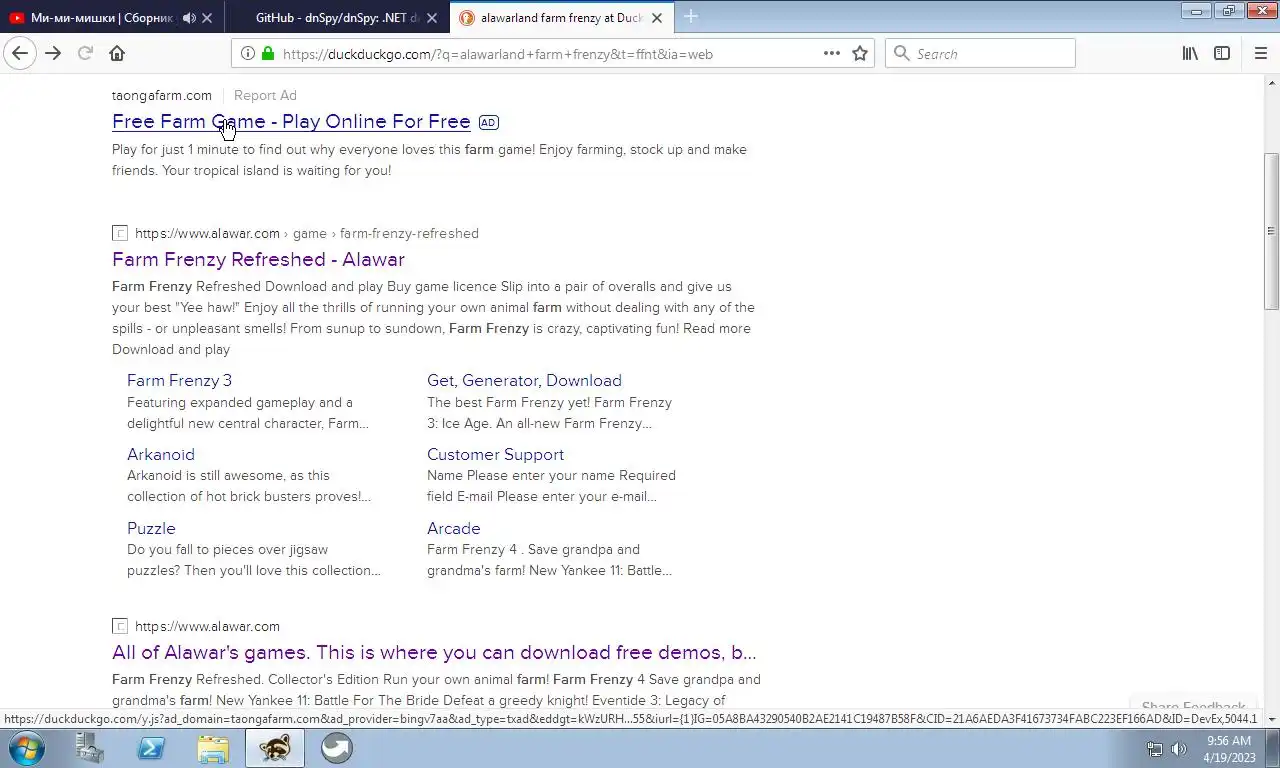Open the Server Manager taskbar icon
The height and width of the screenshot is (768, 1280).
pos(90,748)
